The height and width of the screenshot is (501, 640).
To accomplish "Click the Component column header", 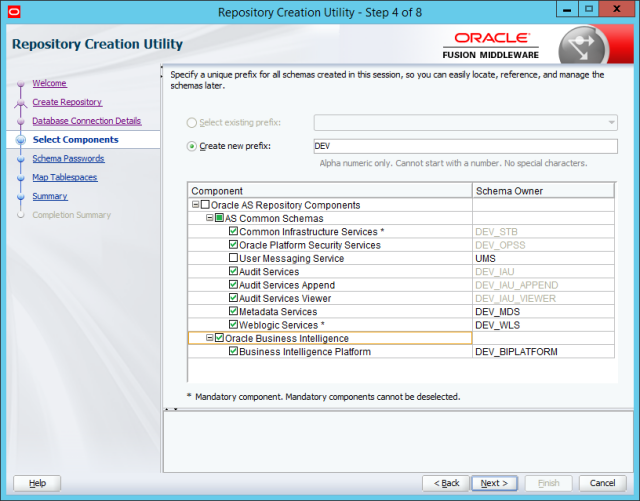I will click(x=330, y=191).
